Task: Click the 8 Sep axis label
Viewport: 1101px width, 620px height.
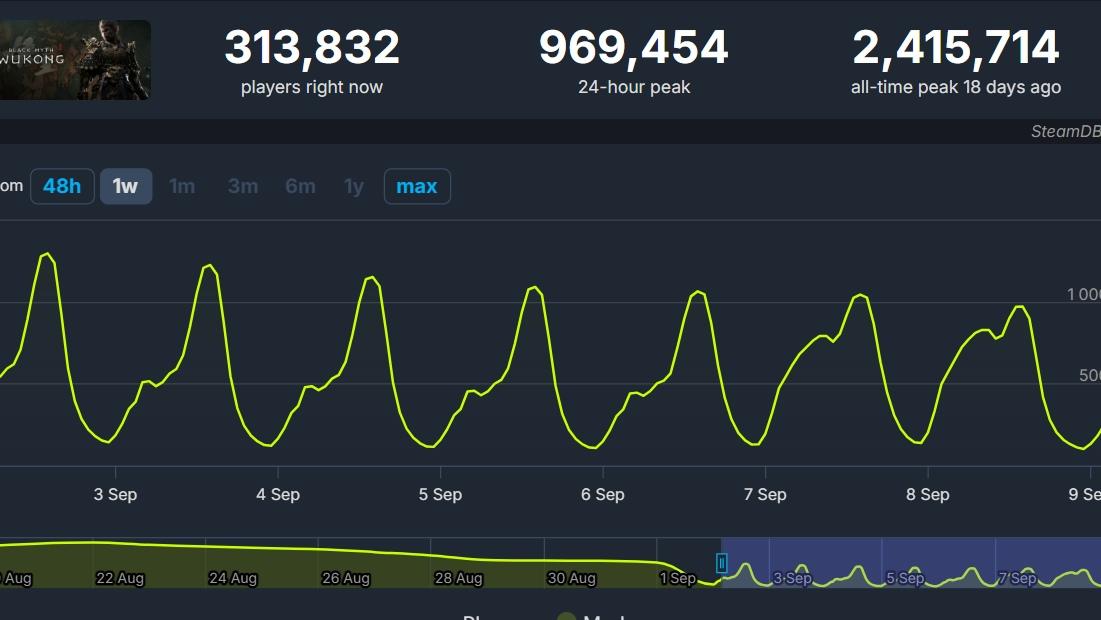Action: coord(928,494)
